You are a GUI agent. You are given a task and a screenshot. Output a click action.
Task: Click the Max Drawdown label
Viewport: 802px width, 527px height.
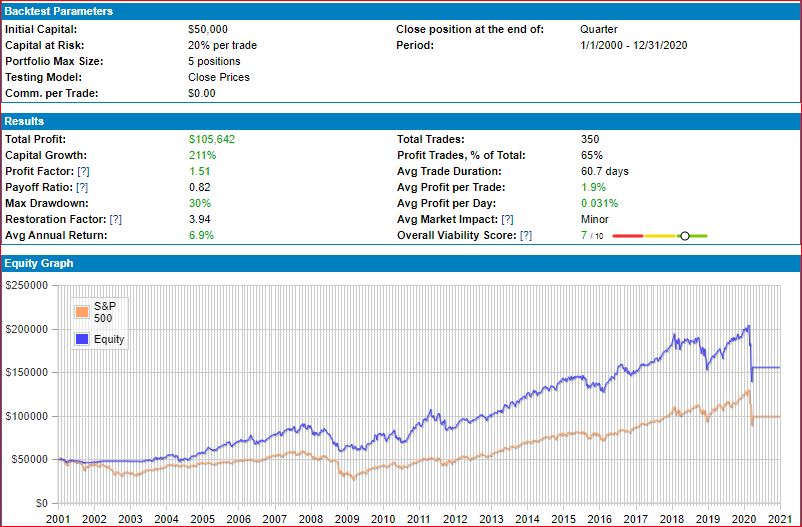(x=47, y=203)
